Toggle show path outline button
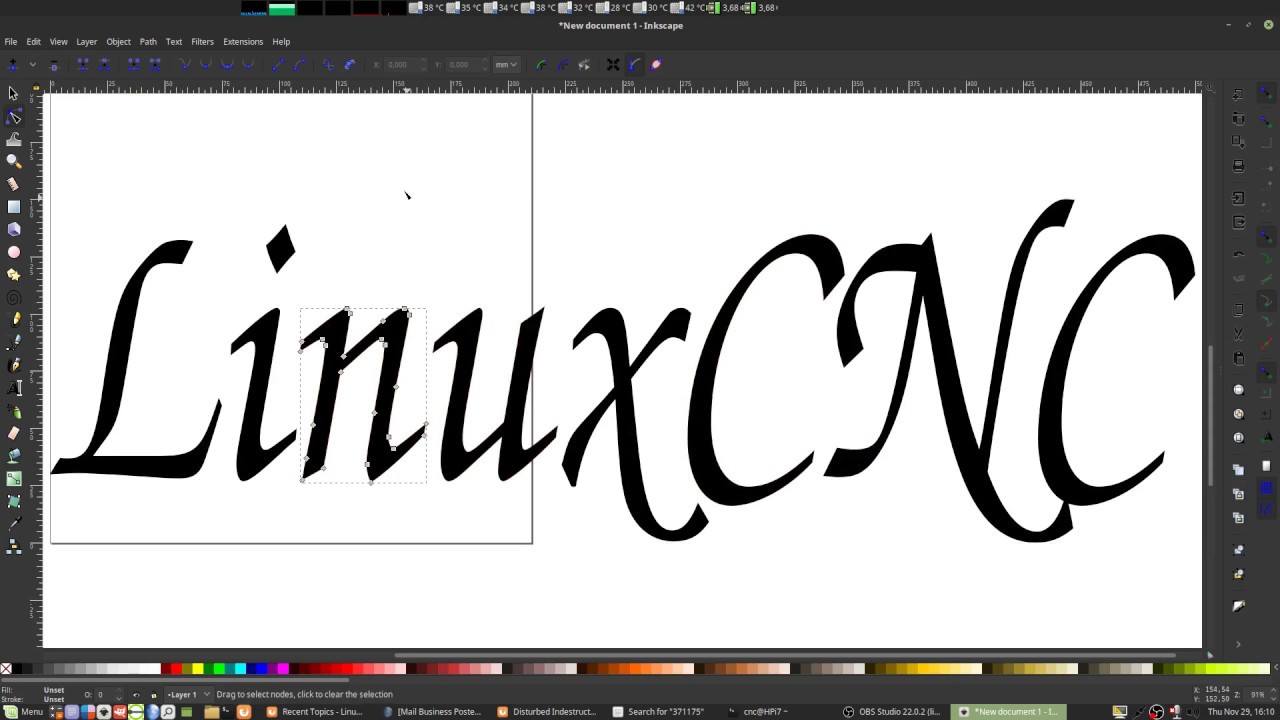Screen dimensions: 1280x720 tap(656, 64)
